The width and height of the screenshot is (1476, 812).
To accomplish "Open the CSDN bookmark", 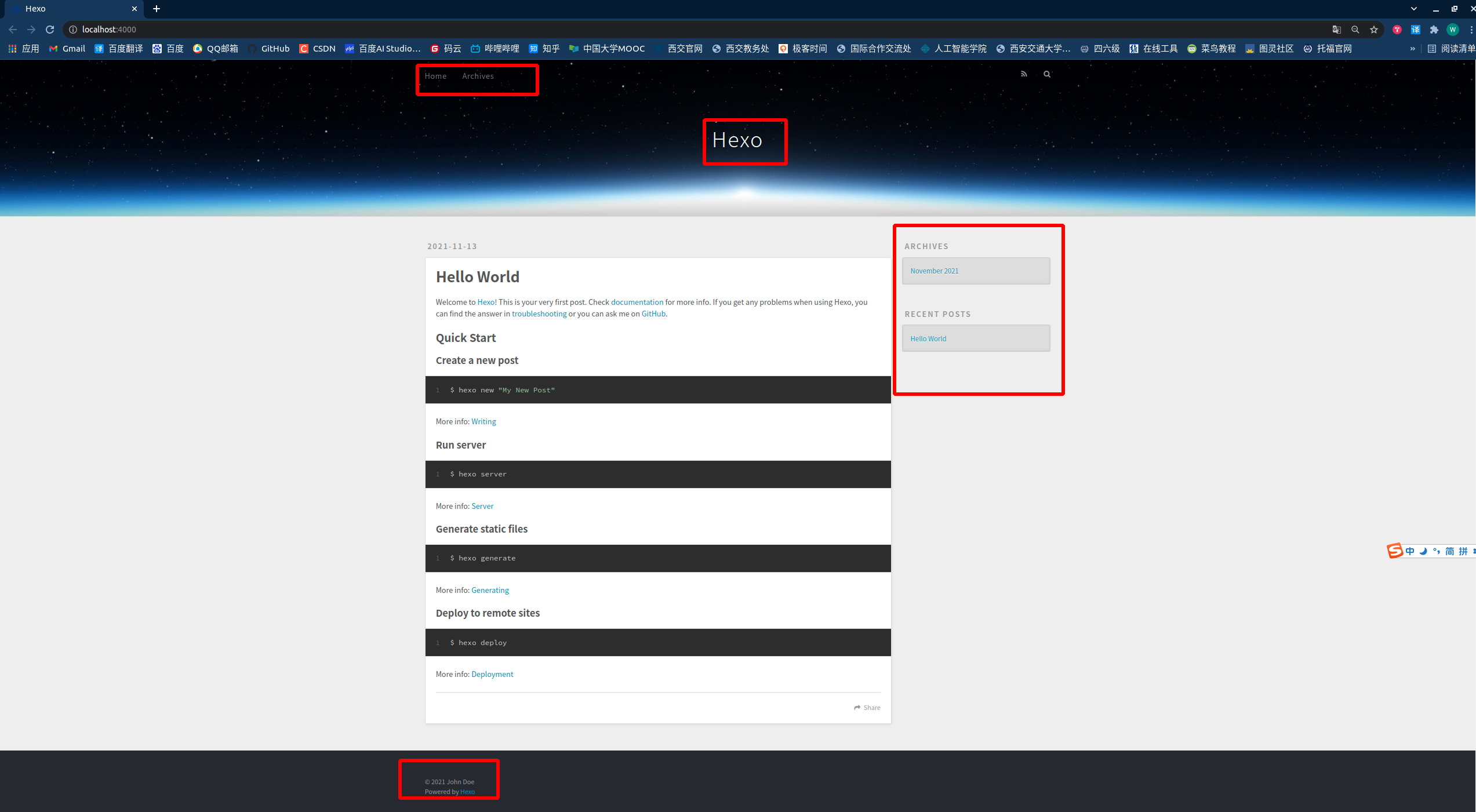I will point(318,49).
